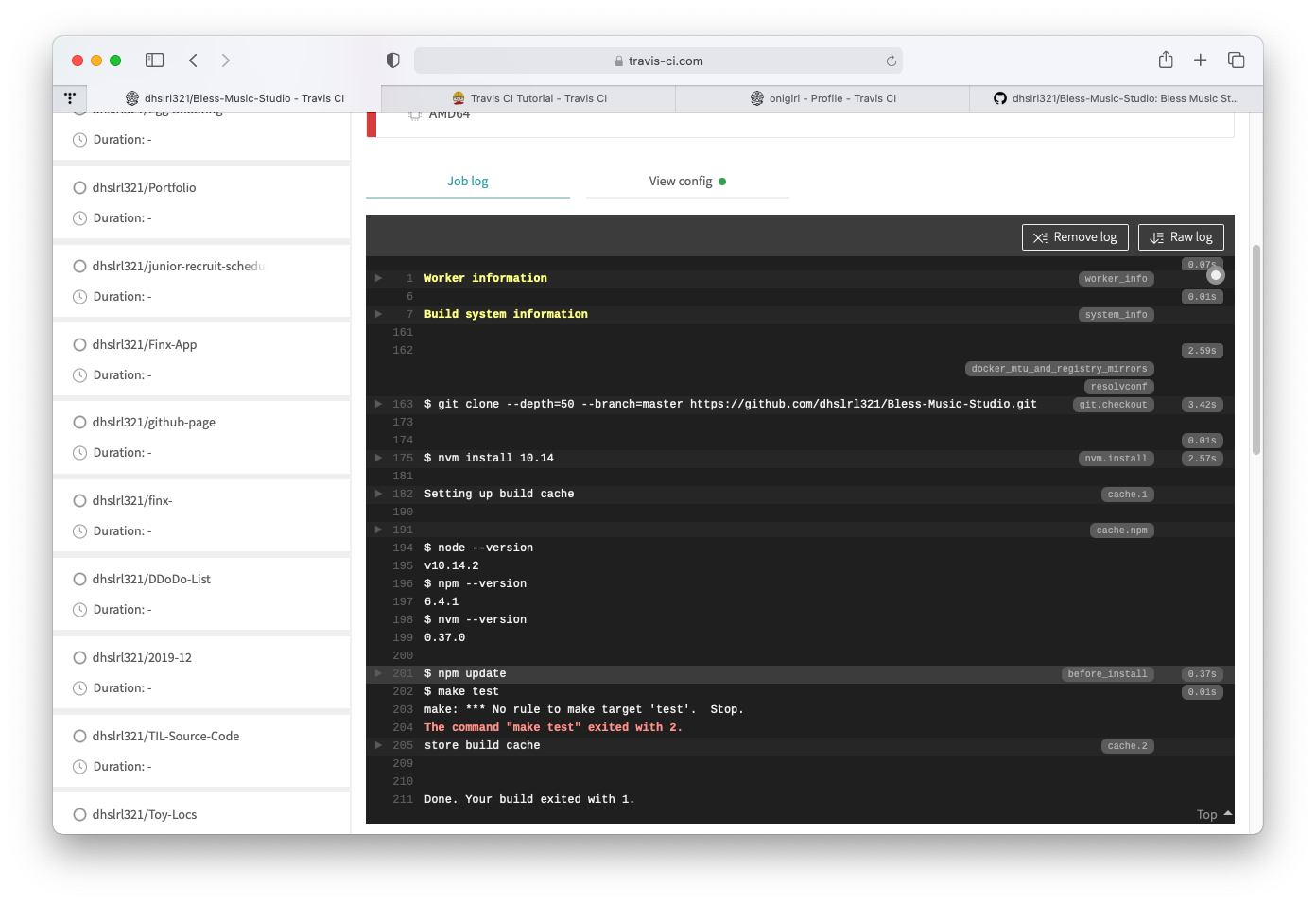1316x904 pixels.
Task: Toggle the log follow circle indicator
Action: coord(1216,275)
